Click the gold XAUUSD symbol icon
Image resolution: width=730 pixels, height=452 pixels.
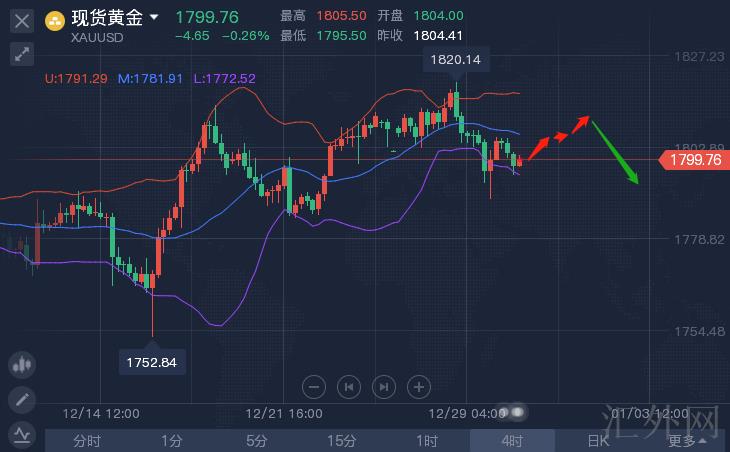click(55, 18)
